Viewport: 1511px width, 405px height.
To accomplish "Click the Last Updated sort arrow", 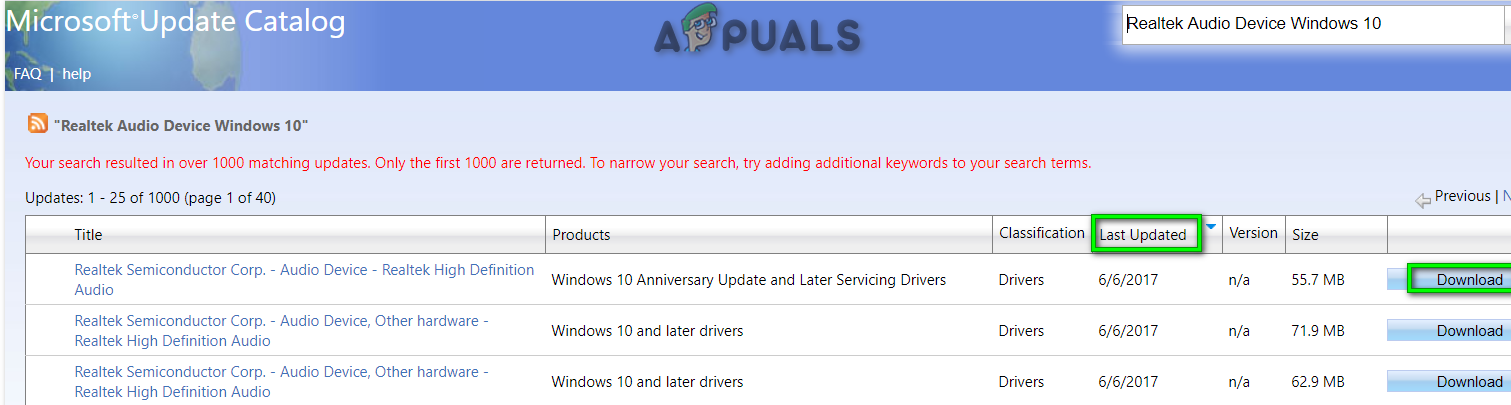I will point(1211,228).
